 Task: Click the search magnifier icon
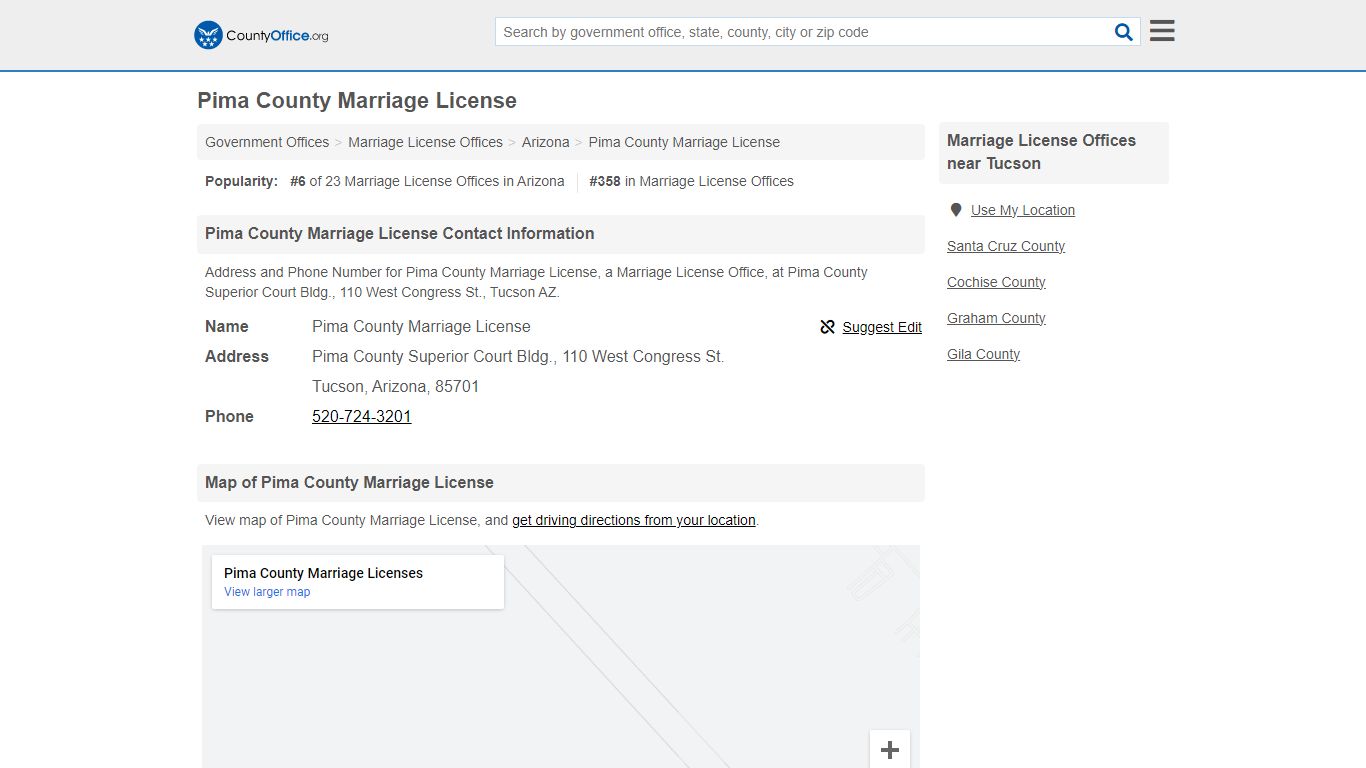[1124, 32]
